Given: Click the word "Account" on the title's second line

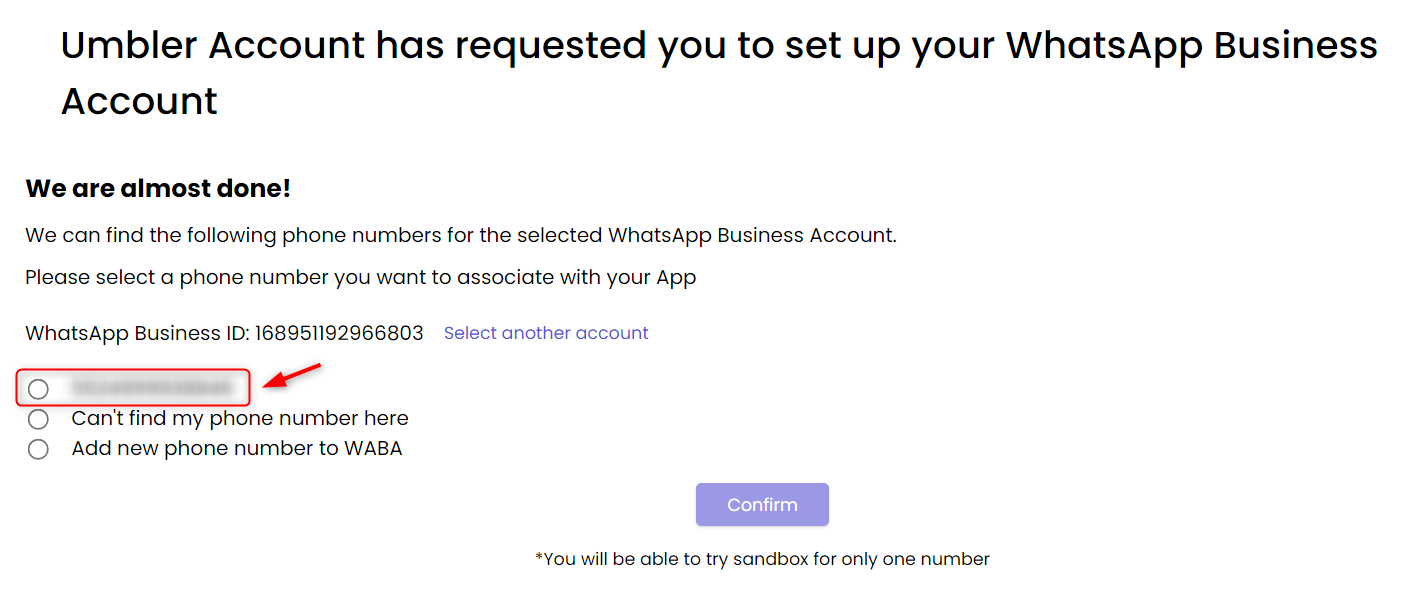Looking at the screenshot, I should (x=139, y=102).
